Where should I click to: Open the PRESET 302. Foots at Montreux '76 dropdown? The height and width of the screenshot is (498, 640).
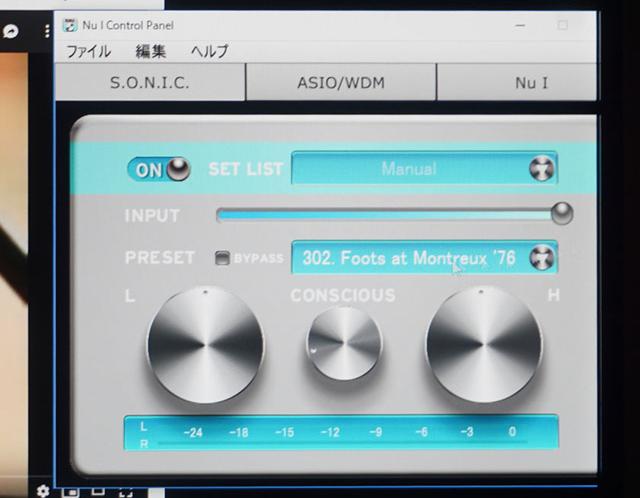(424, 258)
